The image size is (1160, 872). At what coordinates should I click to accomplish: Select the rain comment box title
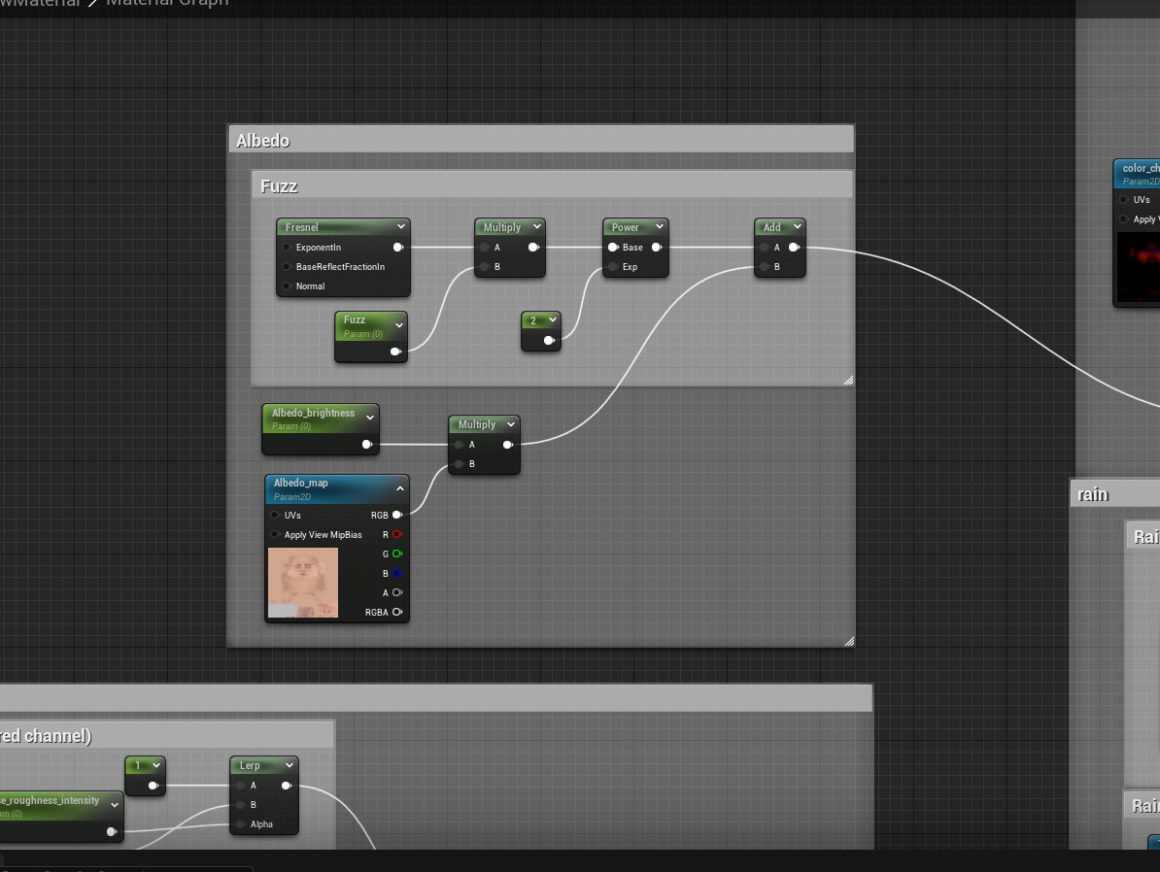pos(1093,494)
